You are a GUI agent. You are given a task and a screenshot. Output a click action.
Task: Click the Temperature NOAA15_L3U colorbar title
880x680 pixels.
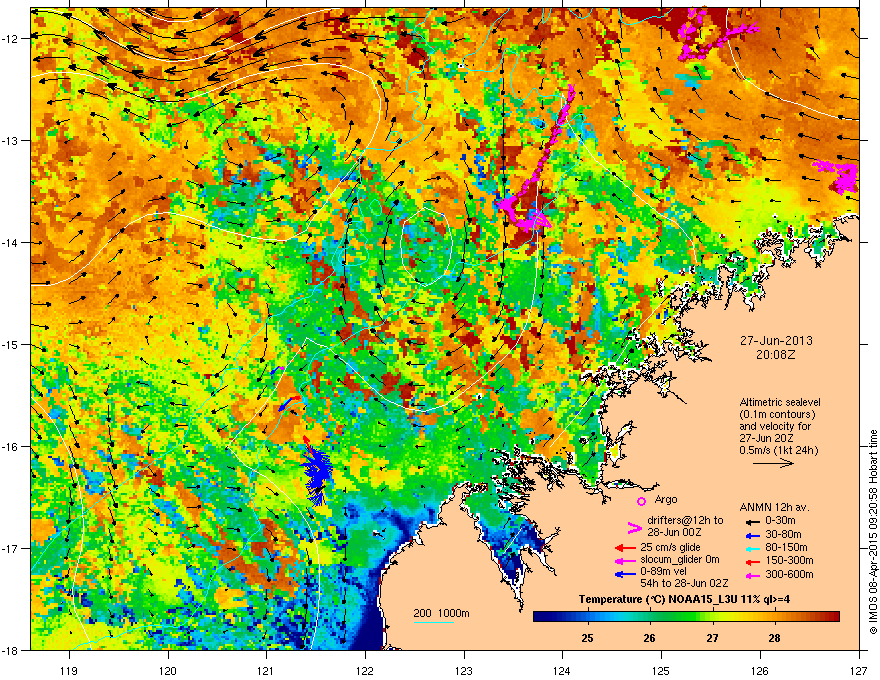(684, 599)
